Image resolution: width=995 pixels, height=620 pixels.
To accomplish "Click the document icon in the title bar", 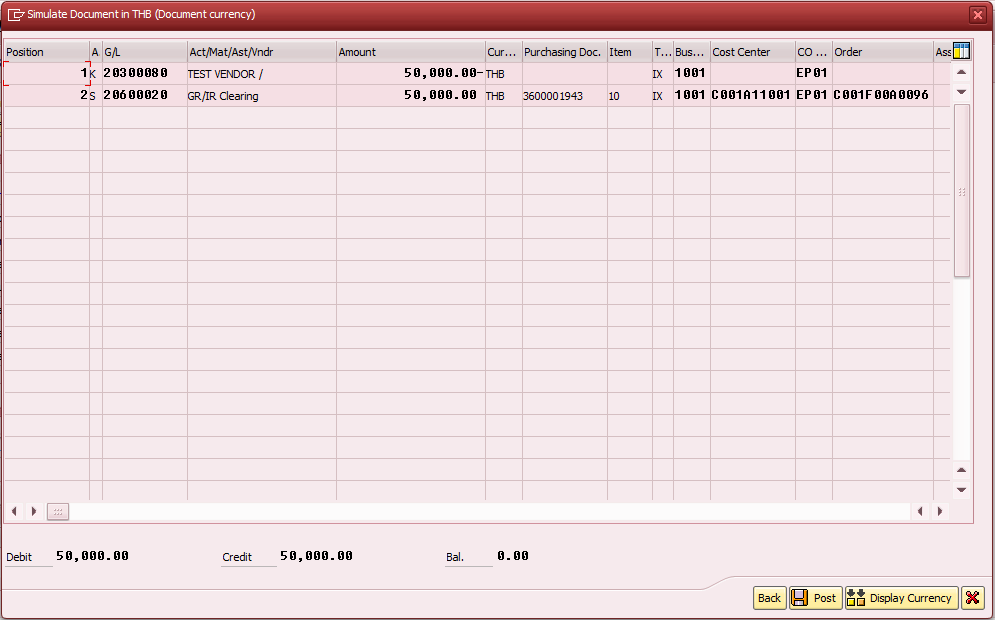I will click(14, 15).
